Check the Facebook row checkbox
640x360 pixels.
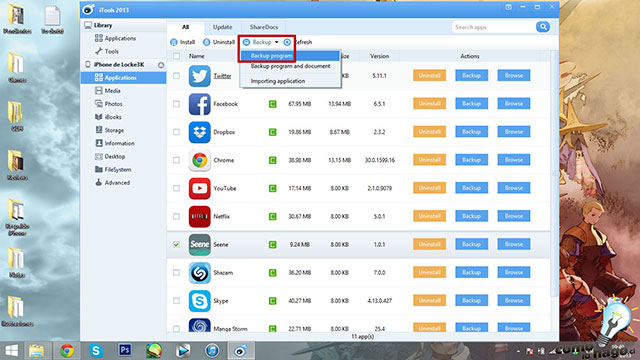pyautogui.click(x=176, y=104)
